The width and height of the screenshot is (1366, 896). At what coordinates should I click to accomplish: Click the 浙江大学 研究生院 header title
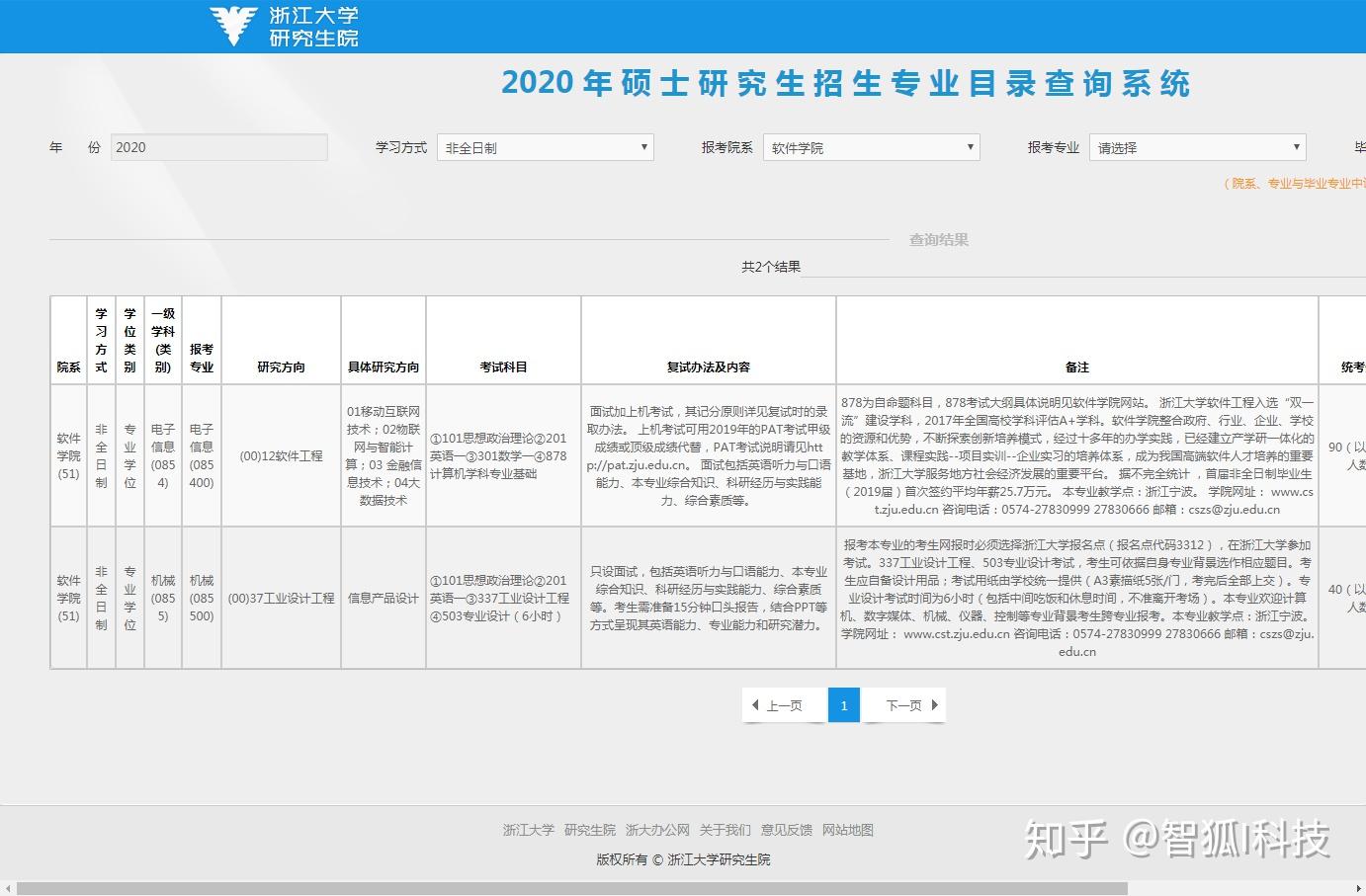313,27
